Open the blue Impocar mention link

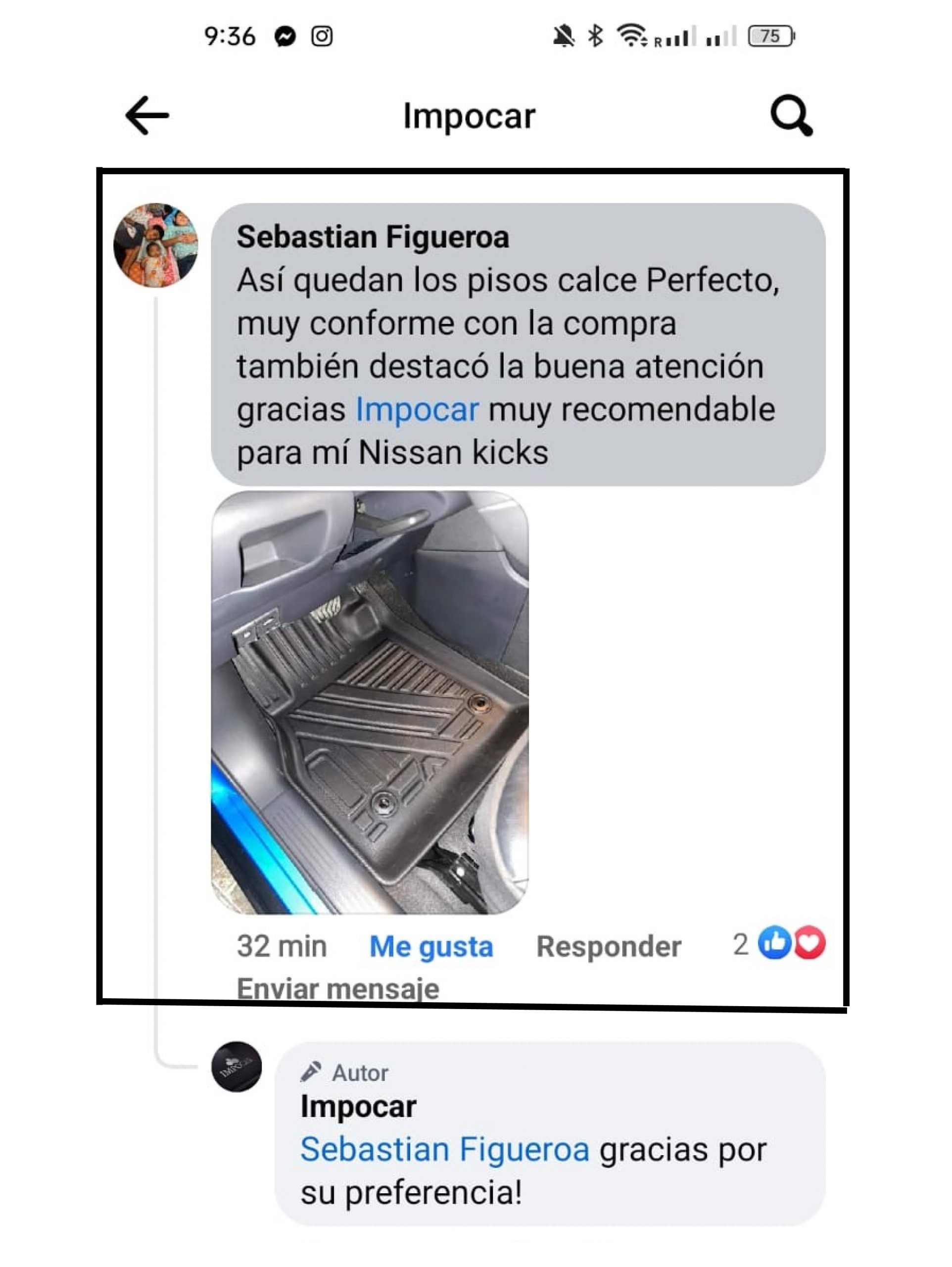point(417,409)
